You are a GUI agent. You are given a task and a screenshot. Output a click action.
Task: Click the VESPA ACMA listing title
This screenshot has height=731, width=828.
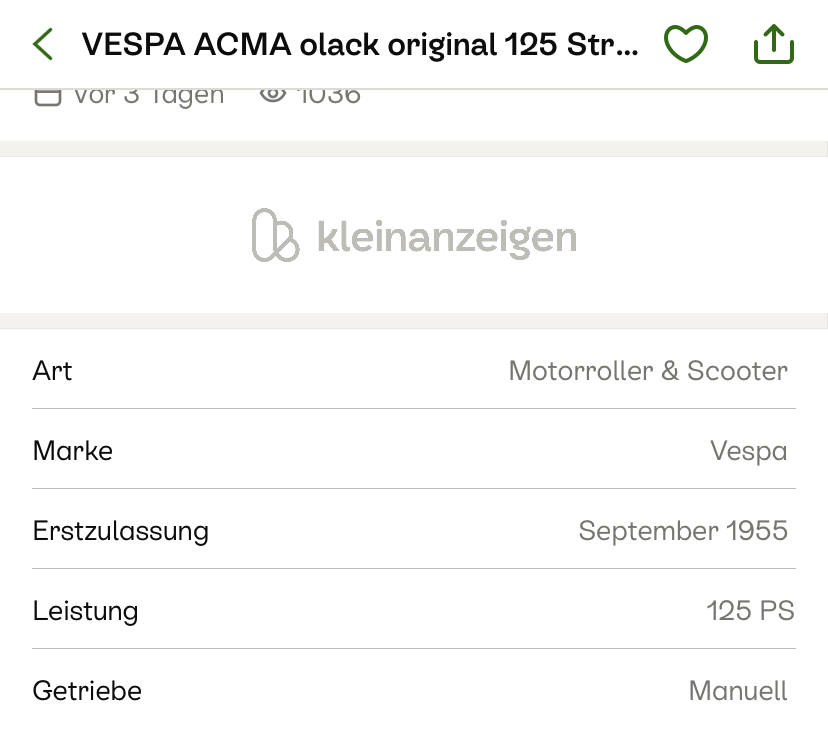(359, 45)
